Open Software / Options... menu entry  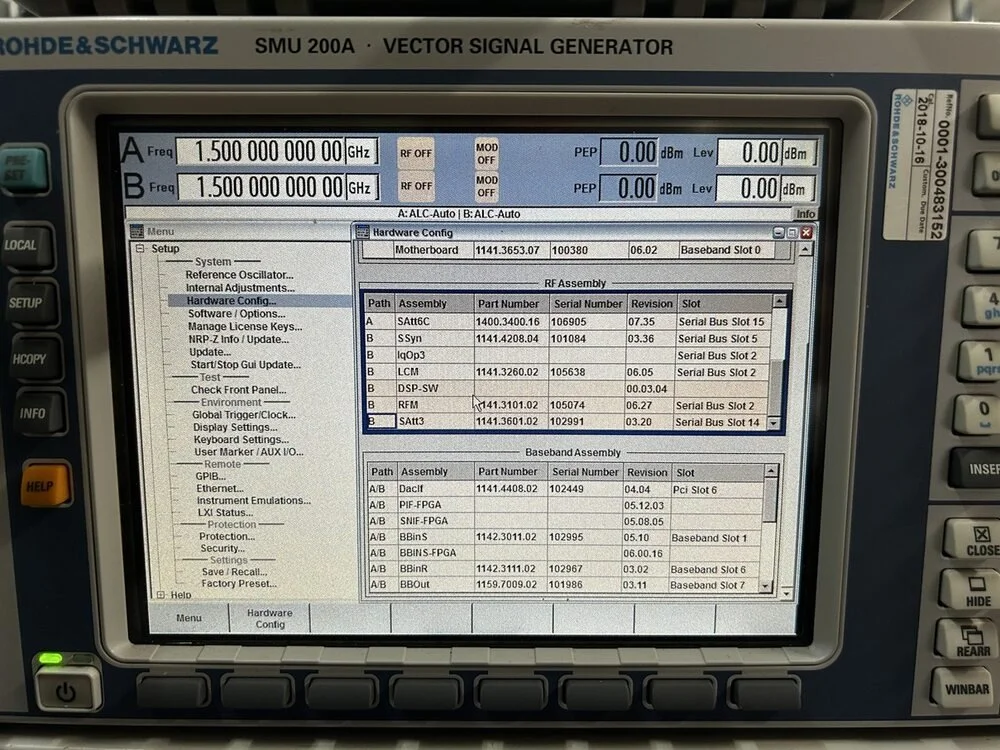237,314
